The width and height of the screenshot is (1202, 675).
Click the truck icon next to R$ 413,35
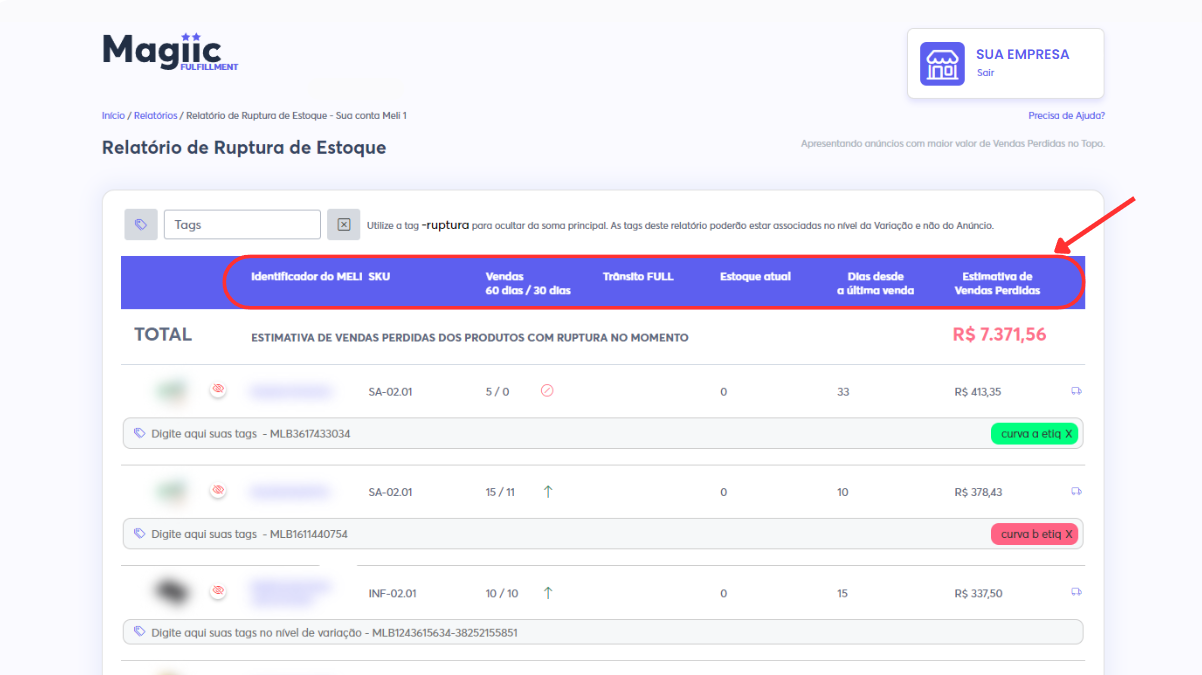click(x=1076, y=391)
